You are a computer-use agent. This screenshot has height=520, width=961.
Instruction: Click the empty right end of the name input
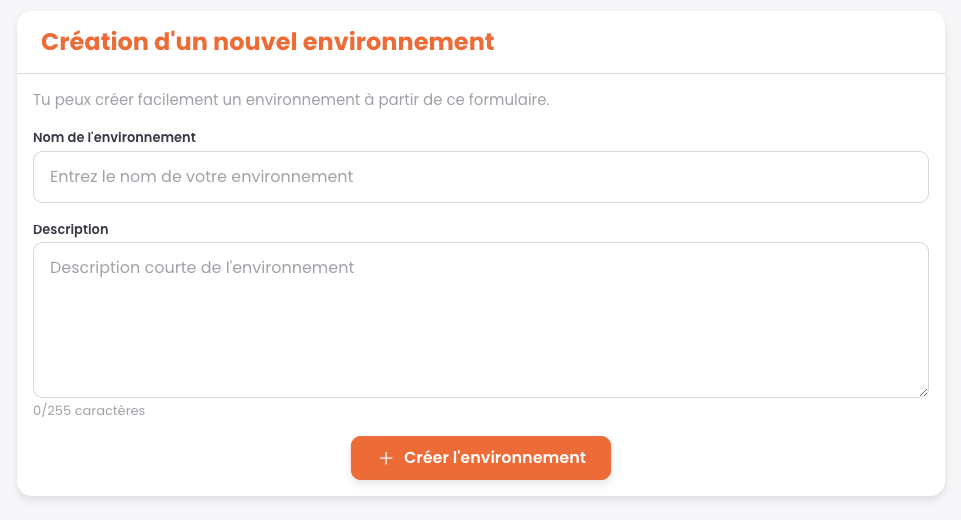850,177
